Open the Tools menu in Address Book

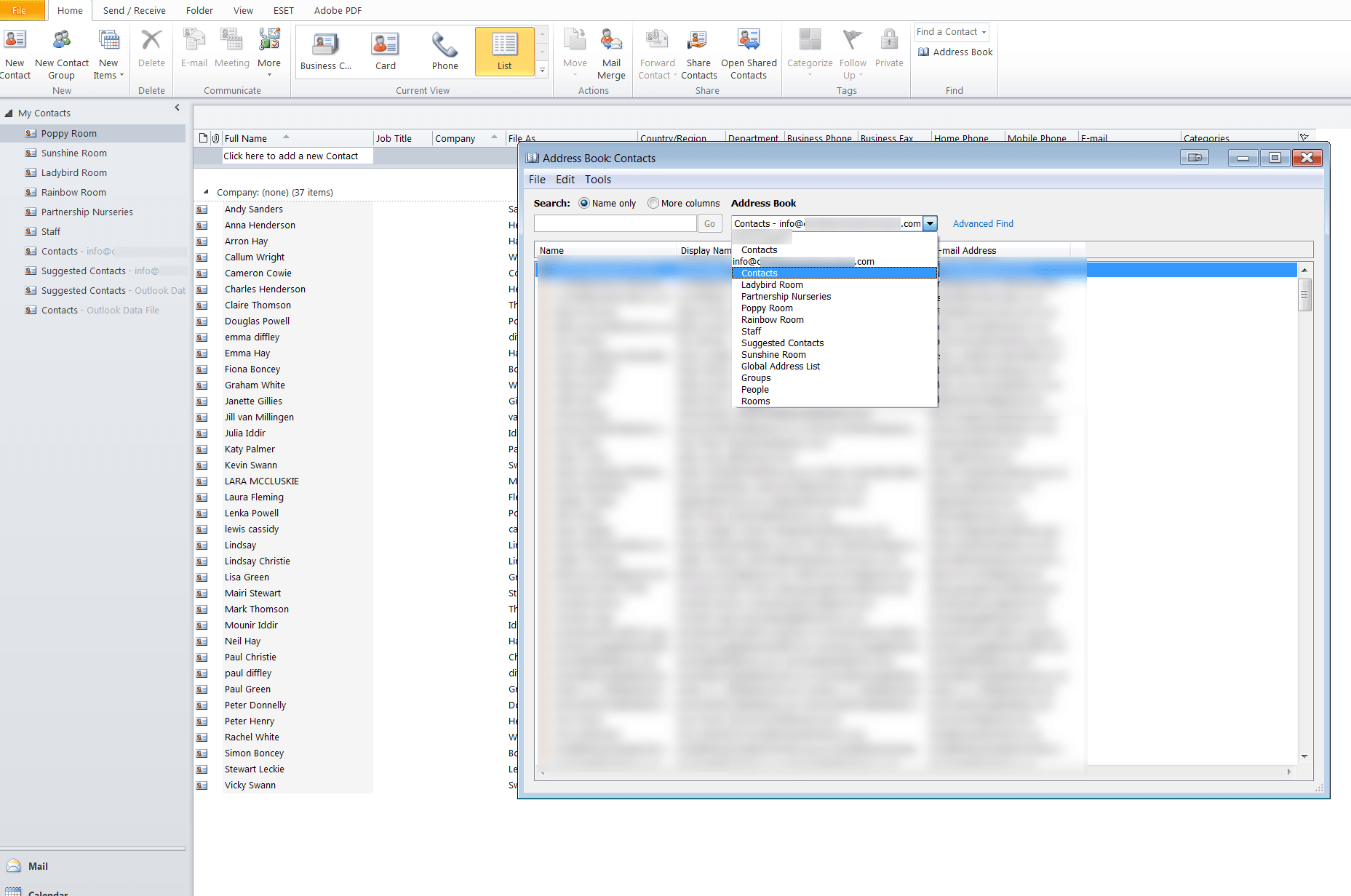tap(597, 179)
